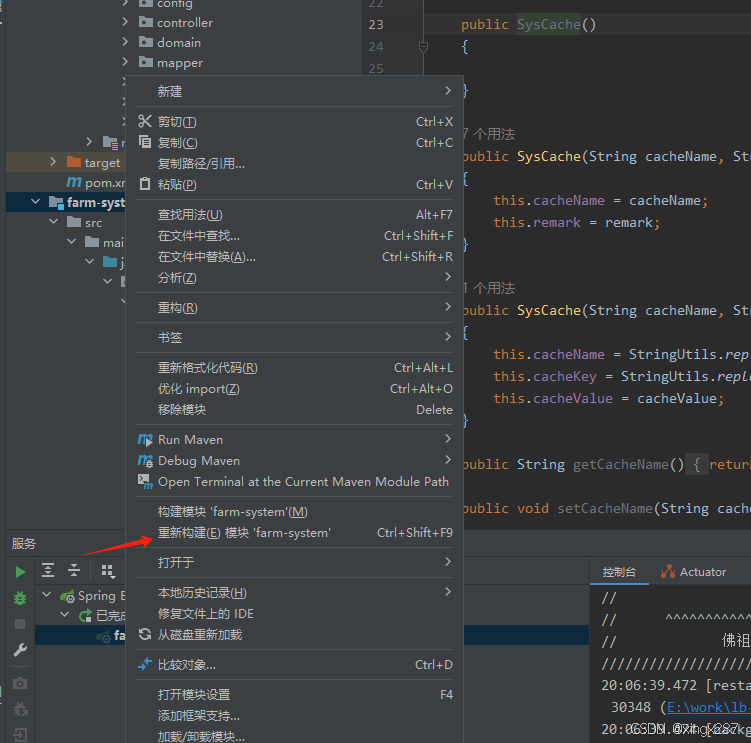751x743 pixels.
Task: Choose 查找用法(U) menu item
Action: pyautogui.click(x=295, y=215)
